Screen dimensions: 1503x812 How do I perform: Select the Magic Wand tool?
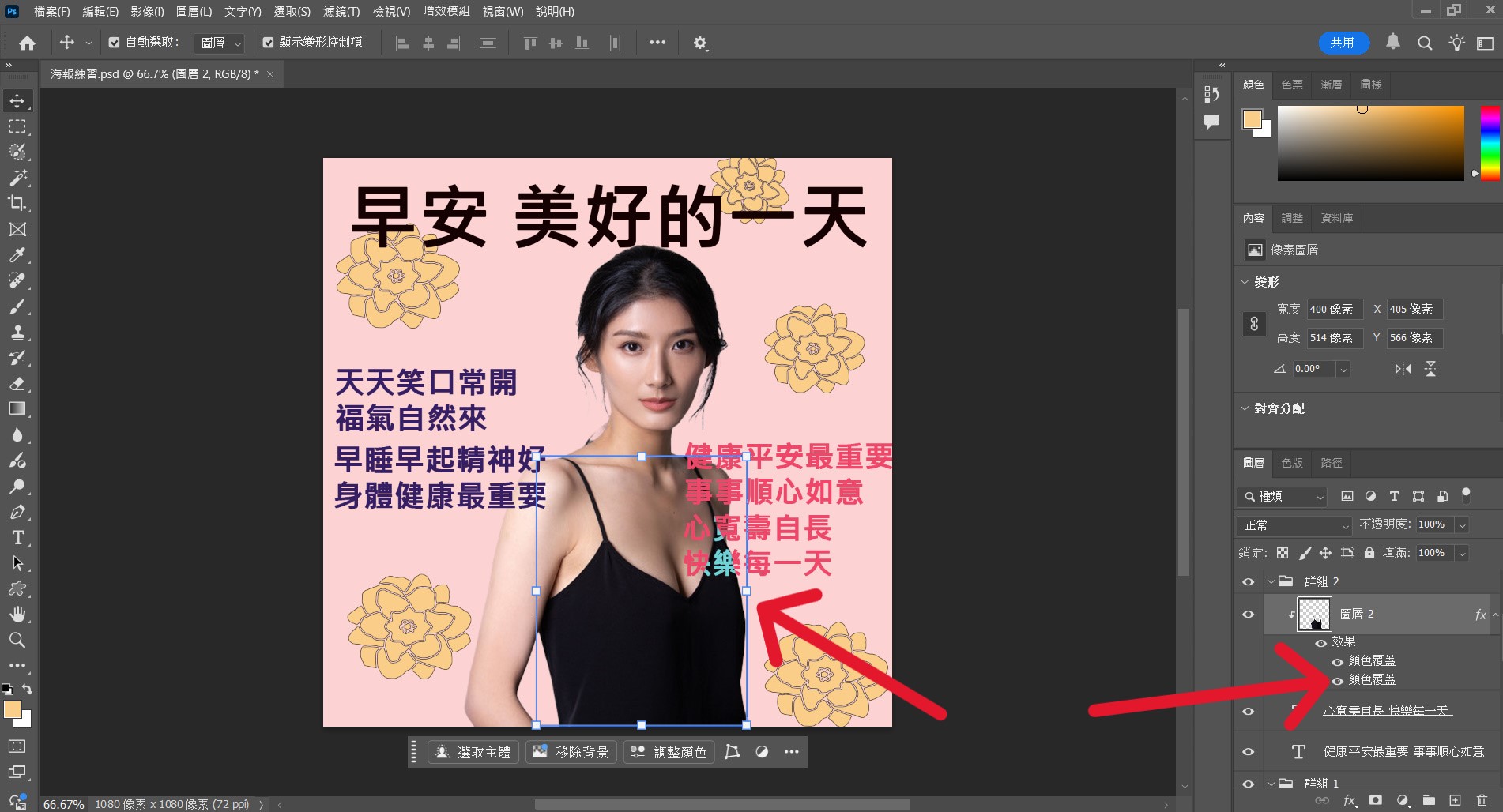pyautogui.click(x=17, y=178)
